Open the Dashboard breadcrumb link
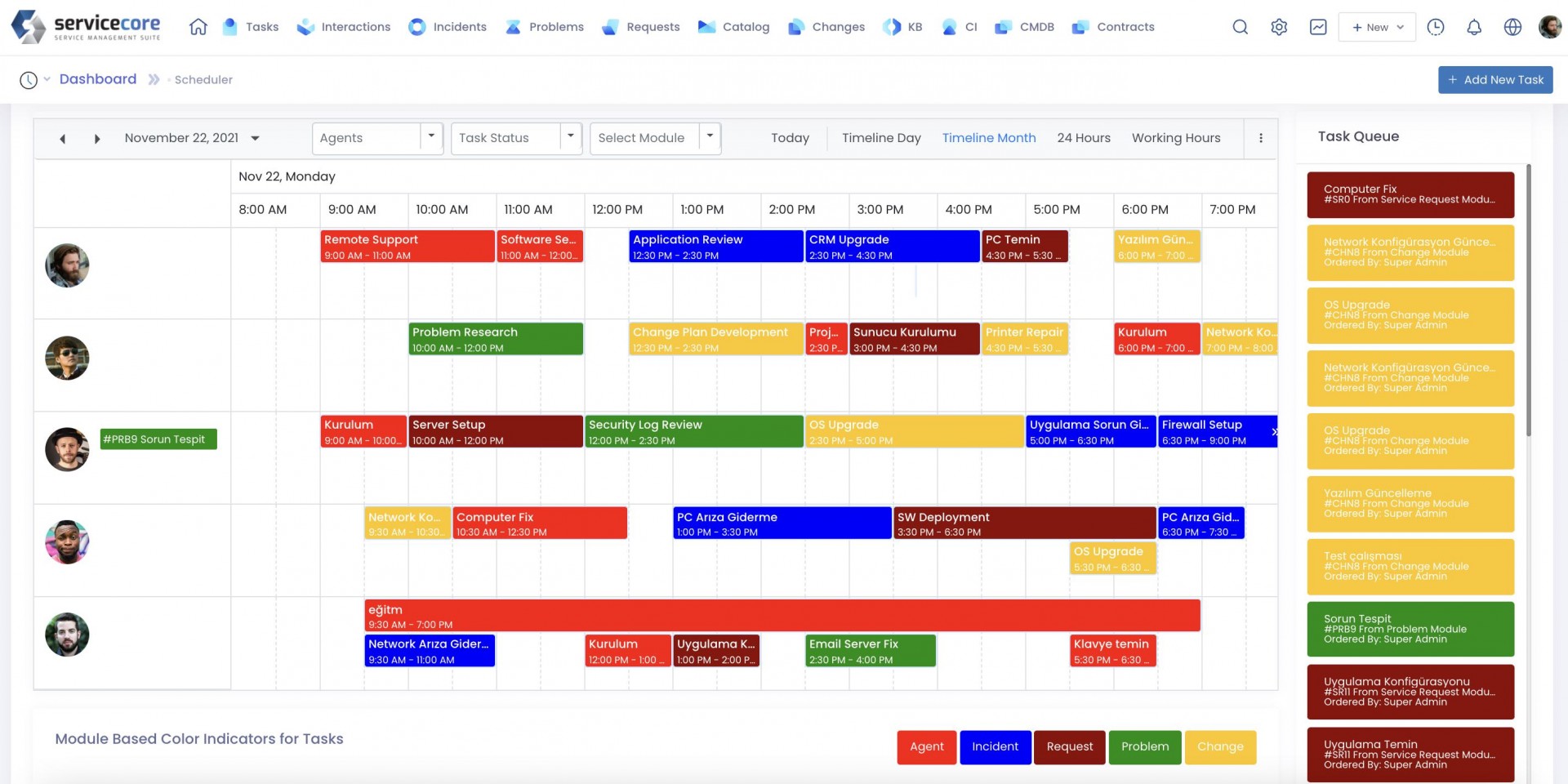 point(98,78)
